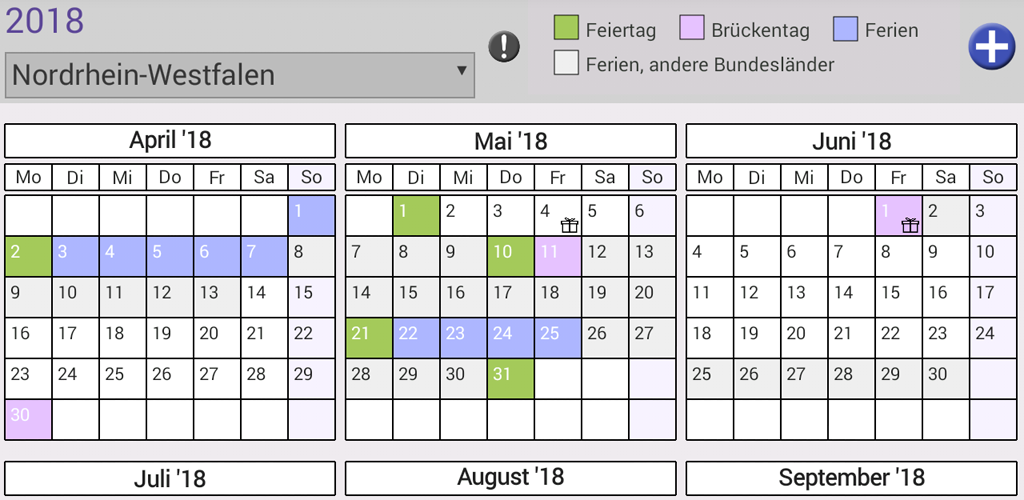This screenshot has width=1024, height=500.
Task: Select the September '18 month header
Action: pos(852,478)
